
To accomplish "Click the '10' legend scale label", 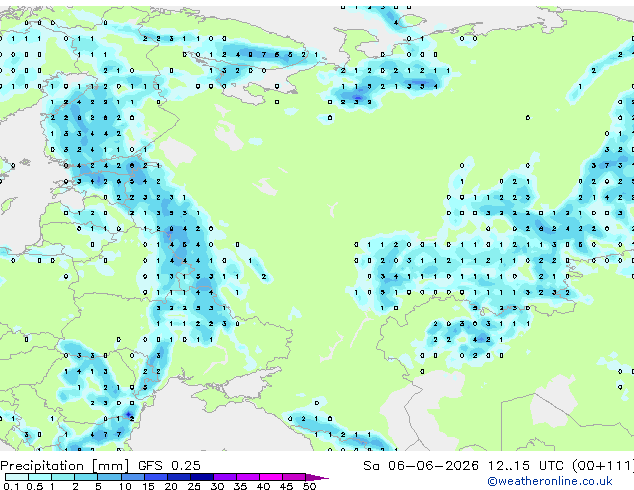I will [125, 486].
